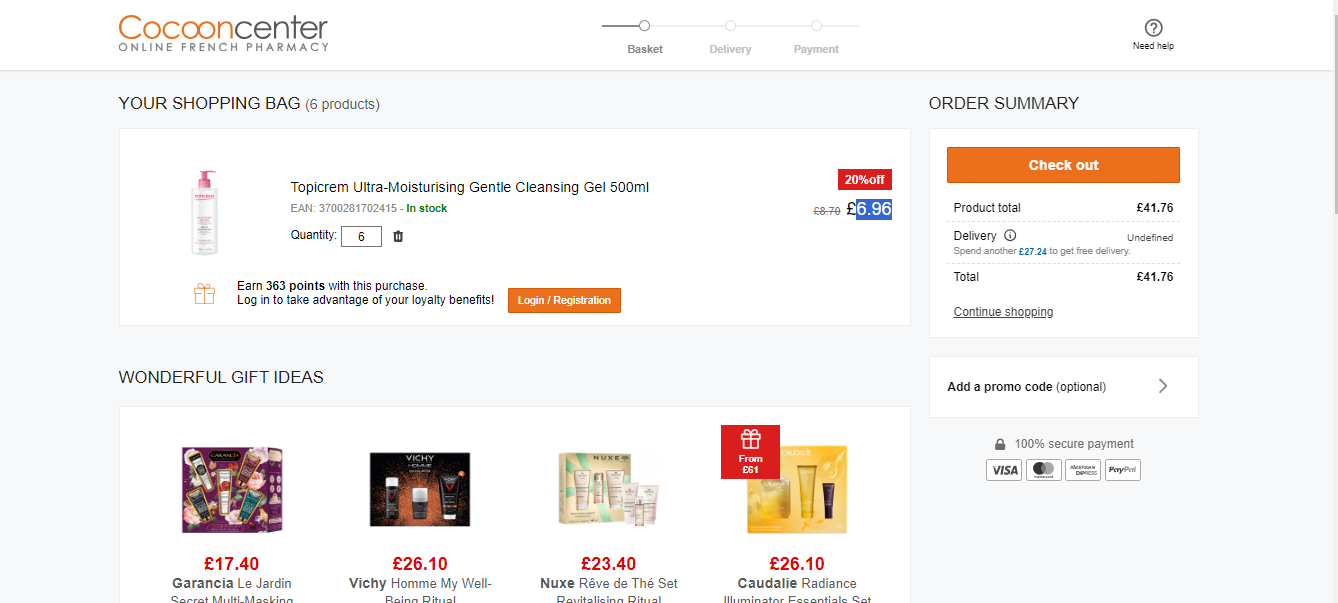Click the Login / Registration button
Screen dimensions: 1338x603
[564, 300]
